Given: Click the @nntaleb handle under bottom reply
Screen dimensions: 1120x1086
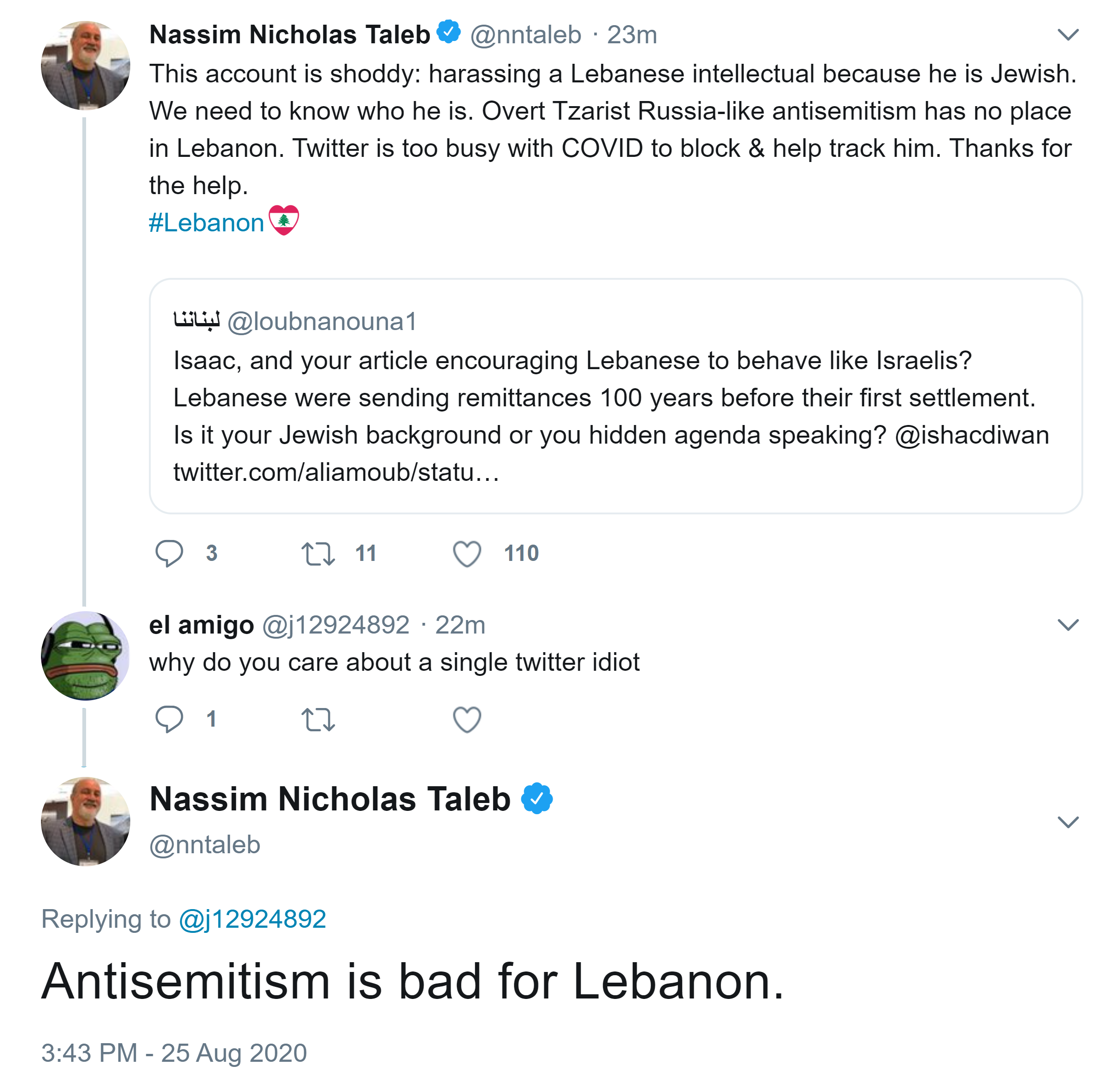Looking at the screenshot, I should click(x=205, y=845).
